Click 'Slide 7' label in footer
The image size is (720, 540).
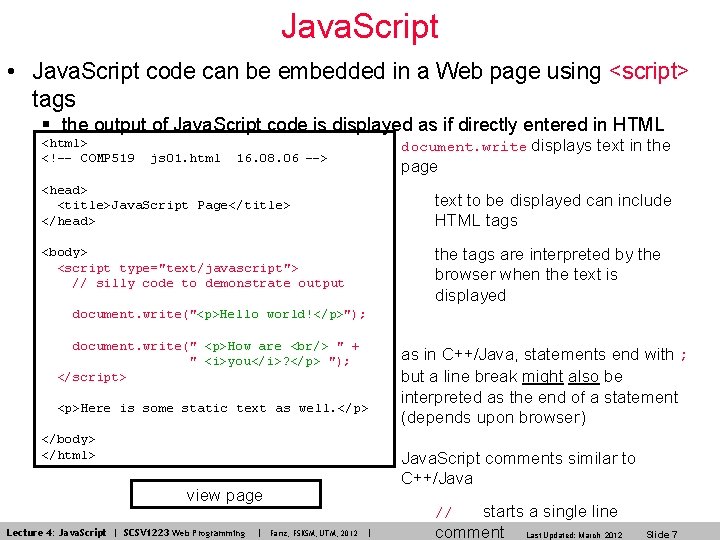(662, 534)
